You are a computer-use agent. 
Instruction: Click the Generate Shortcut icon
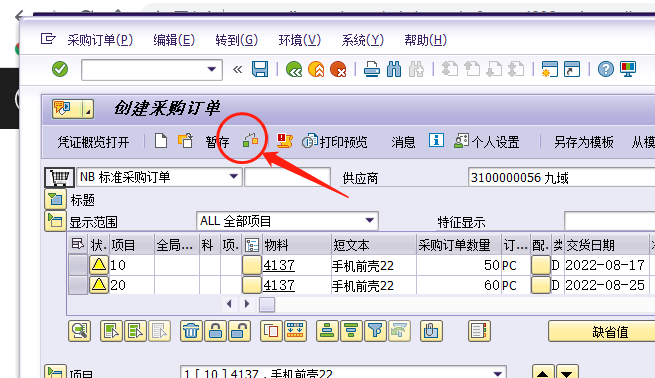click(572, 69)
